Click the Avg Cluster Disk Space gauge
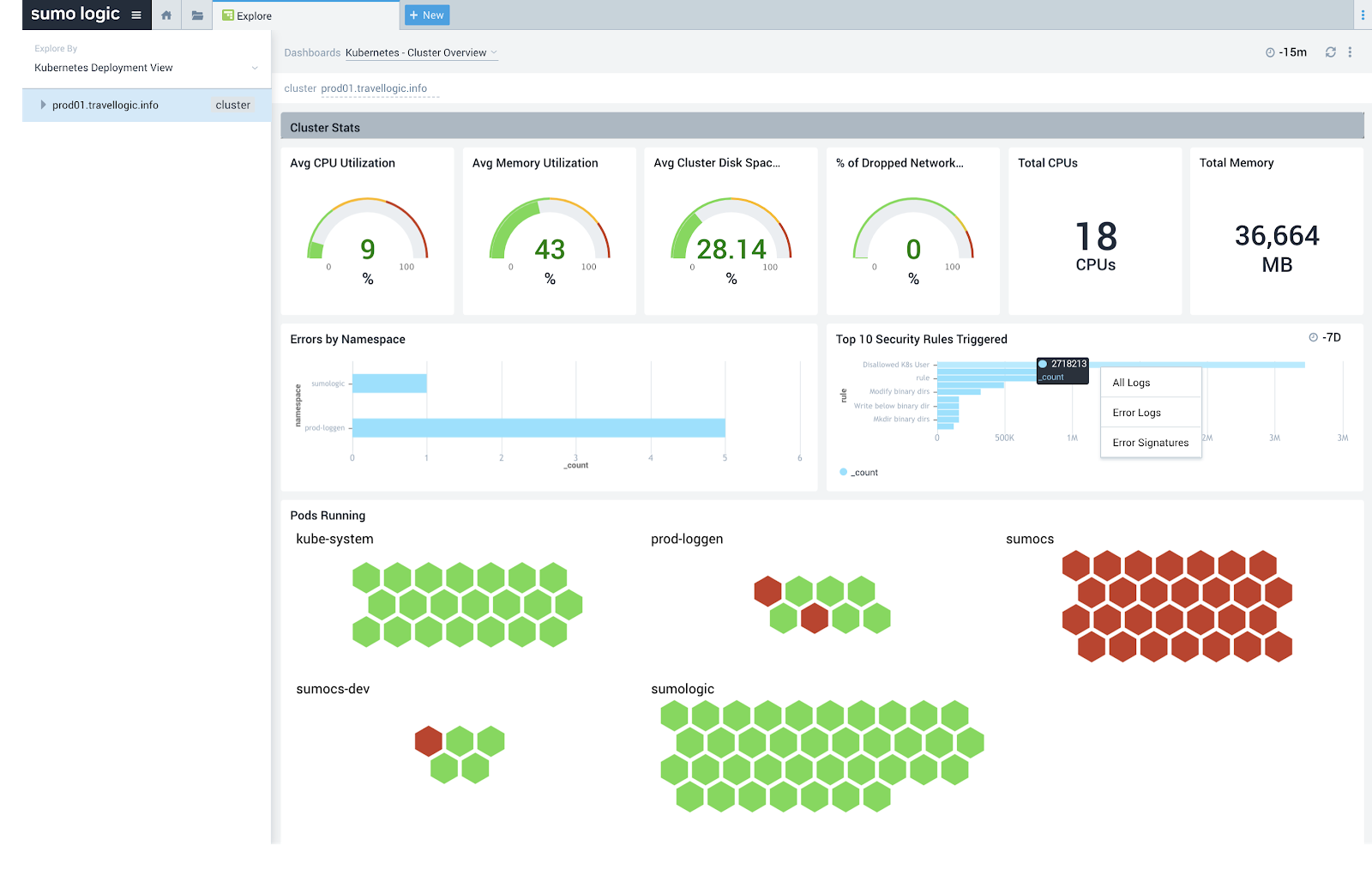The width and height of the screenshot is (1372, 870). point(731,230)
